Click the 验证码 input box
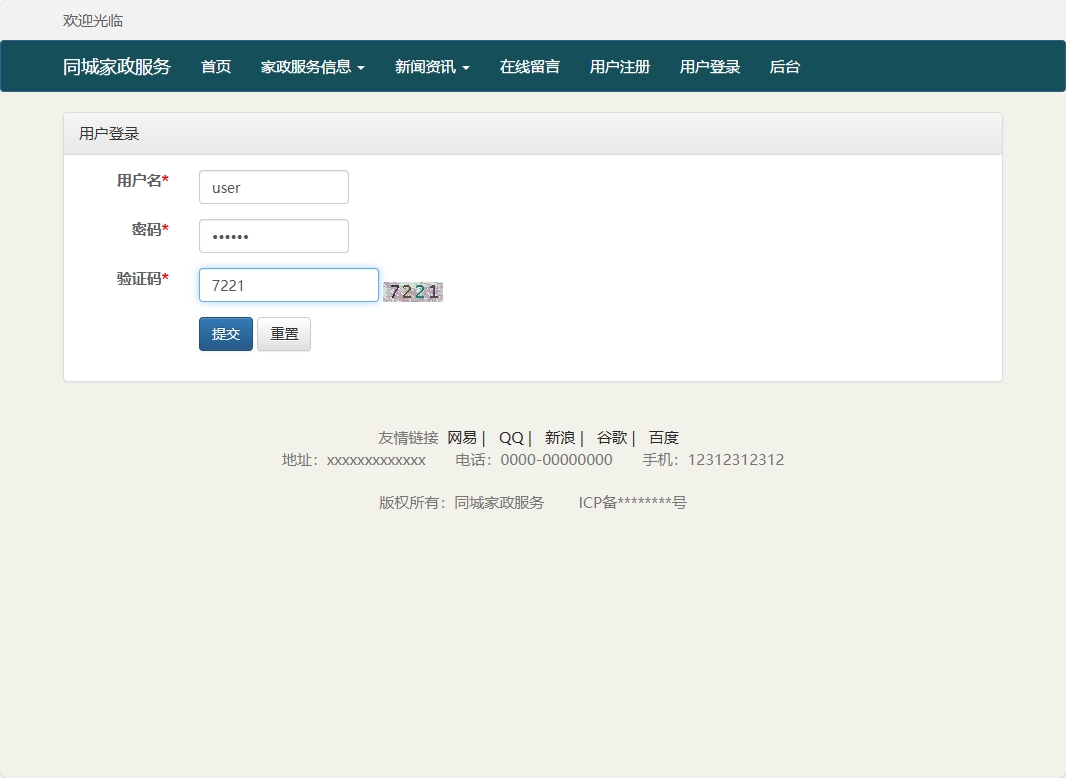This screenshot has height=778, width=1066. [x=288, y=285]
